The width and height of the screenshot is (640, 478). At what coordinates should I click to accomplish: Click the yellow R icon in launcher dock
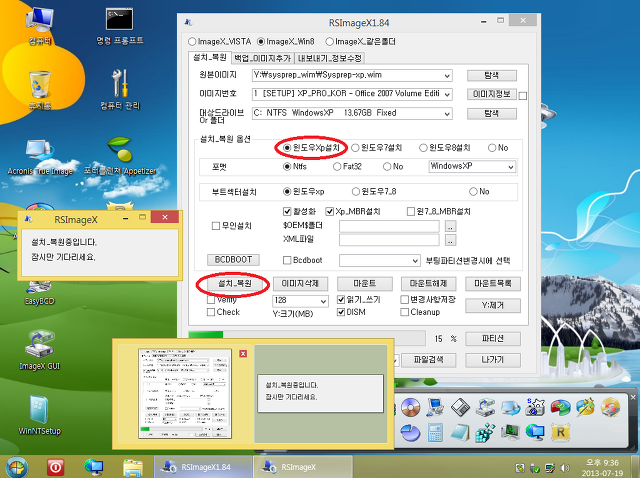560,432
